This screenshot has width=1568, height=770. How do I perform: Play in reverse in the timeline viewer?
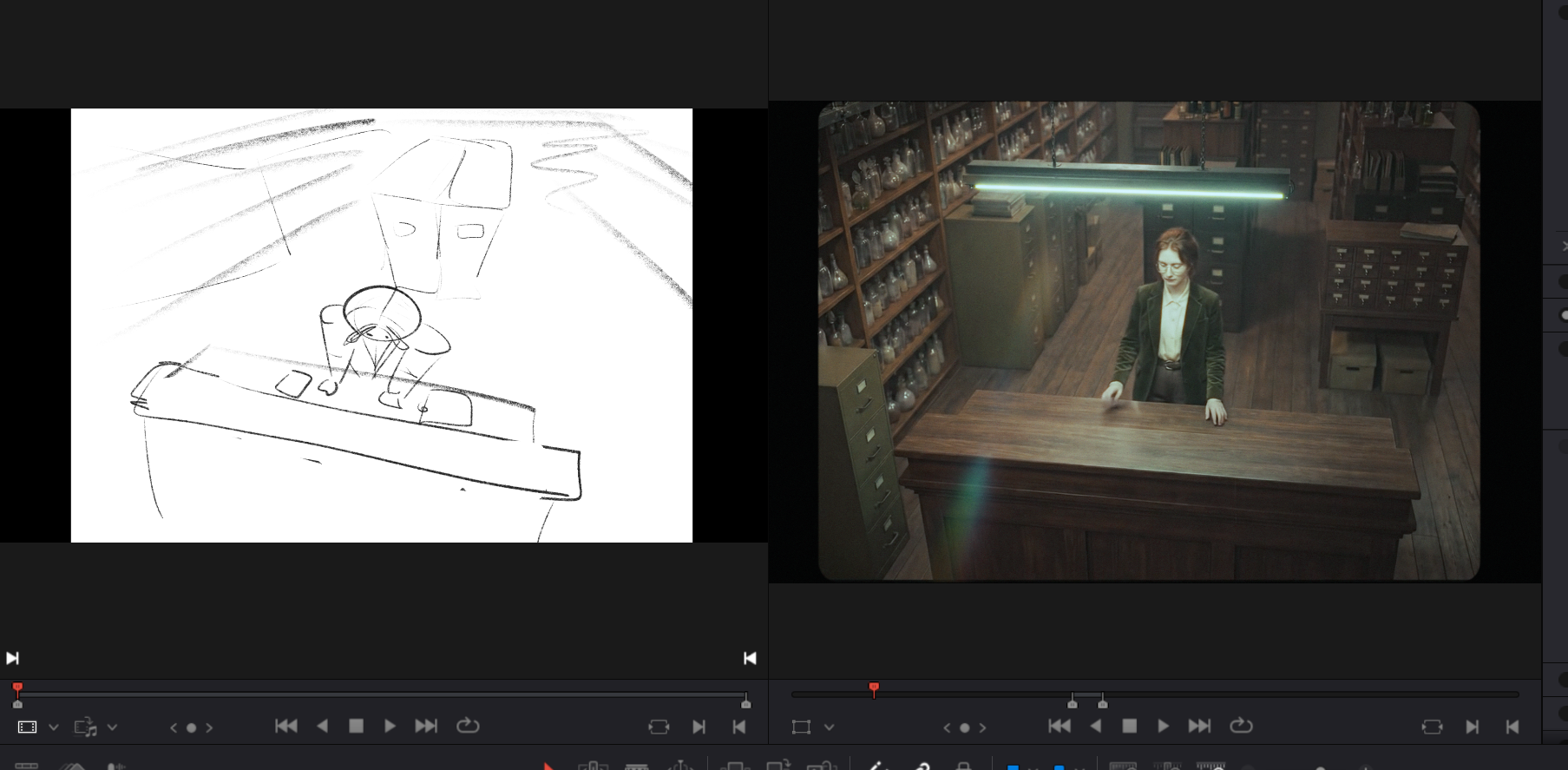pos(1096,726)
